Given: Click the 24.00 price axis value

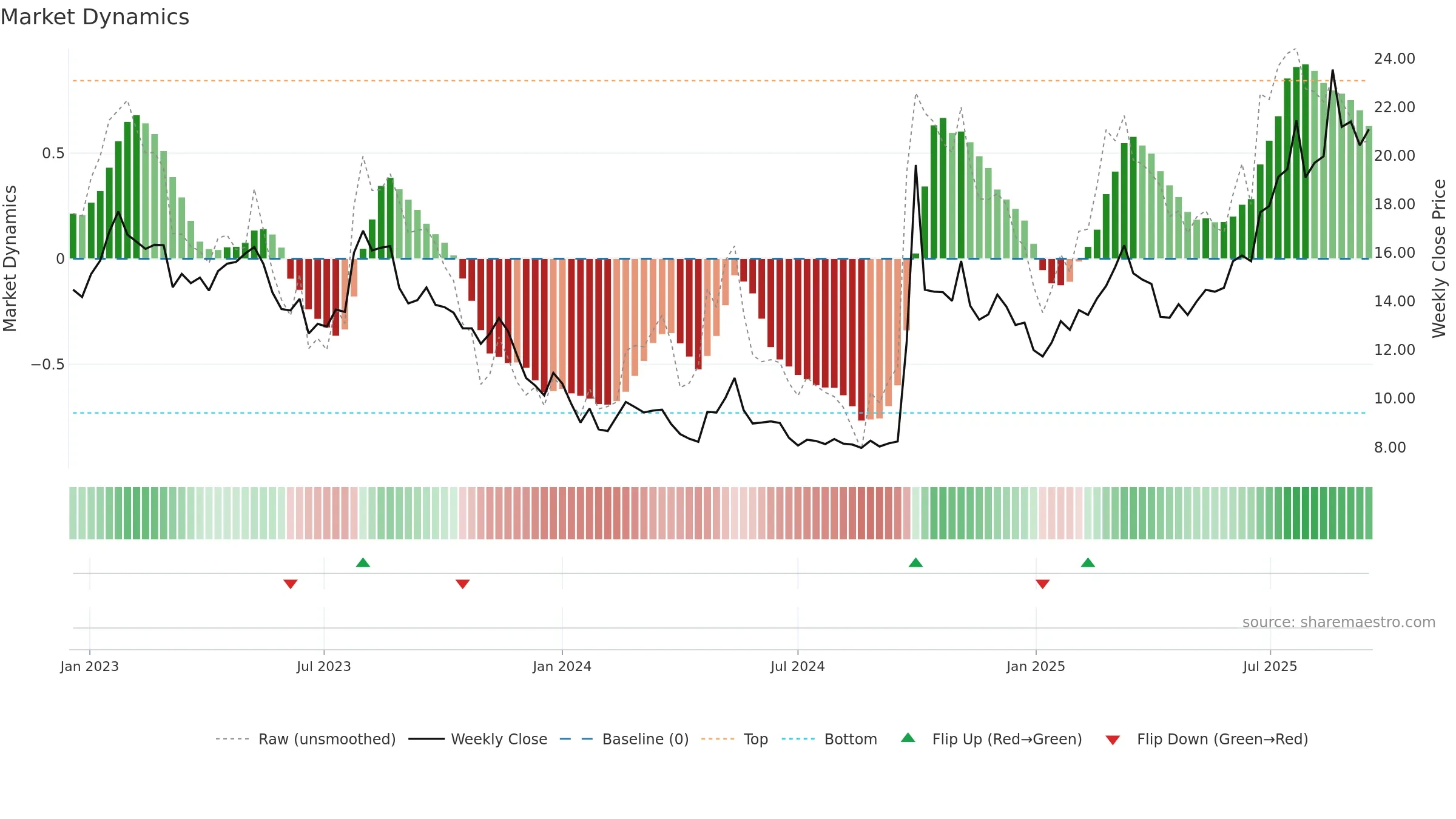Looking at the screenshot, I should click(1395, 59).
